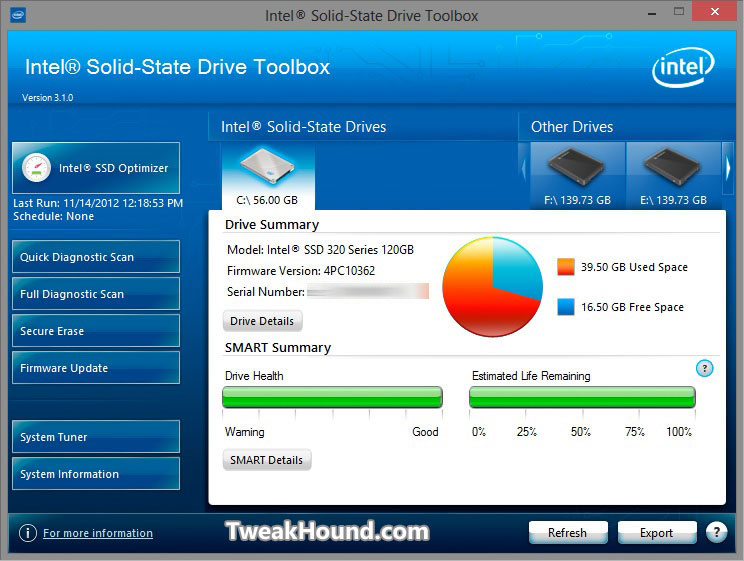Click the blue Free Space swatch

(566, 307)
